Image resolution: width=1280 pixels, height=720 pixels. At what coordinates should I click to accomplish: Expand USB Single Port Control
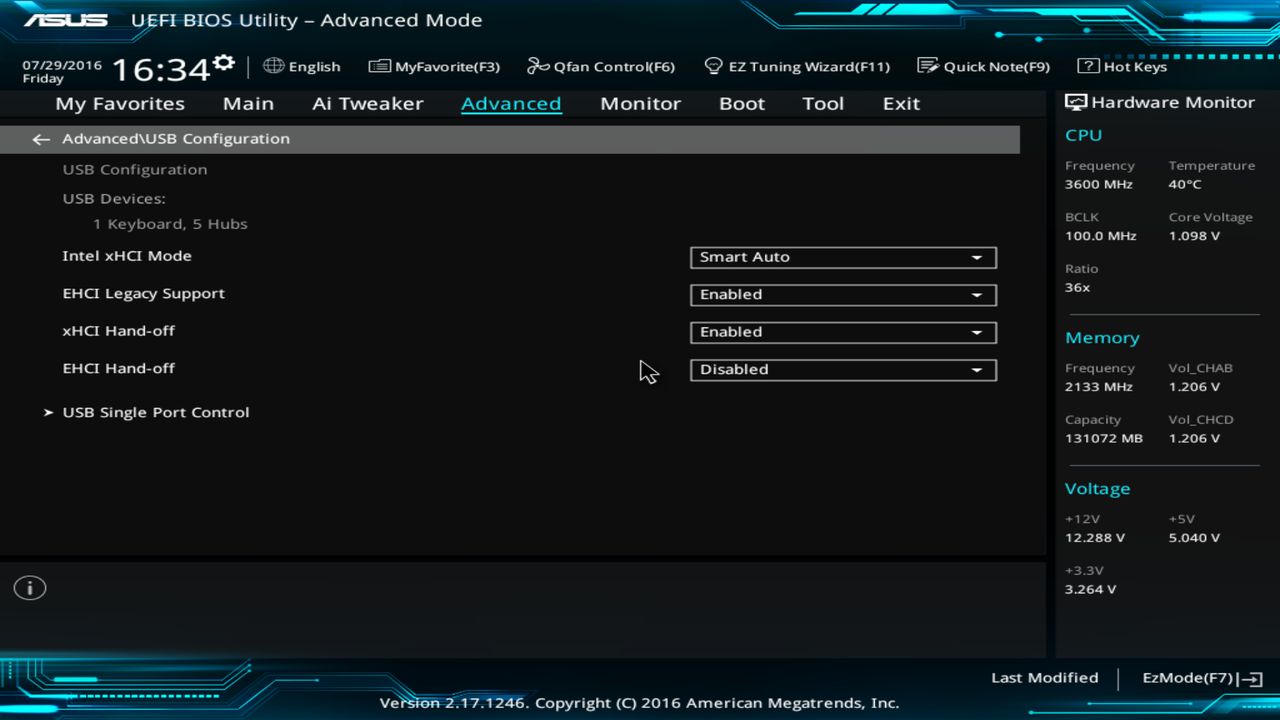click(x=155, y=411)
